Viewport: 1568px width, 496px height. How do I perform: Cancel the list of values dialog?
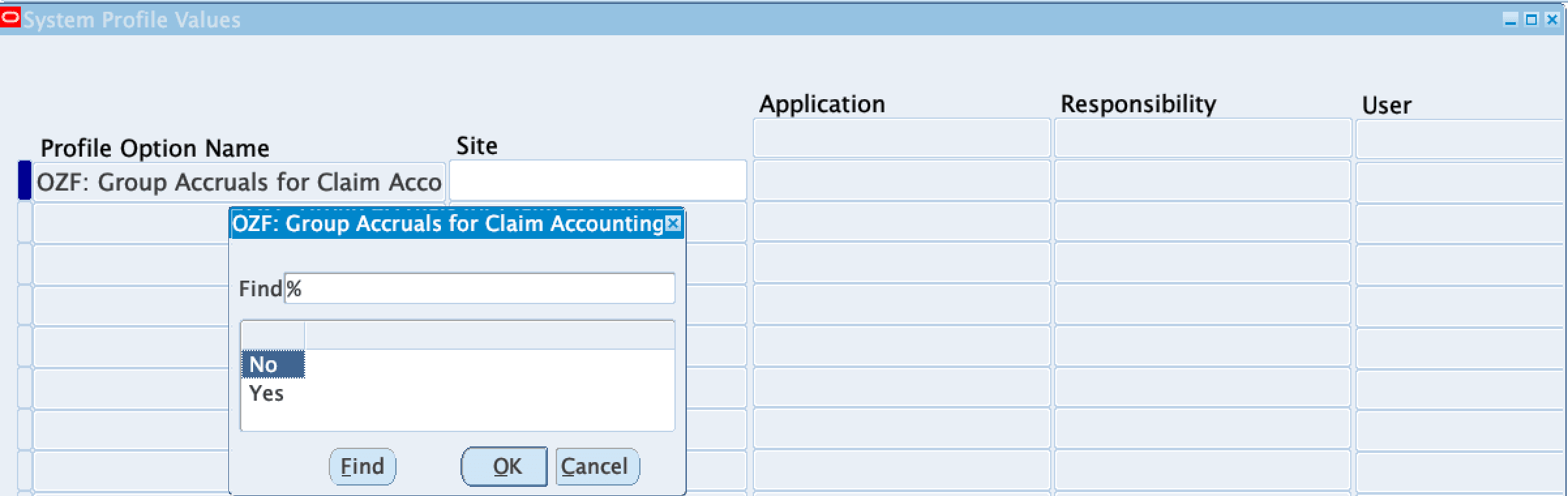597,466
